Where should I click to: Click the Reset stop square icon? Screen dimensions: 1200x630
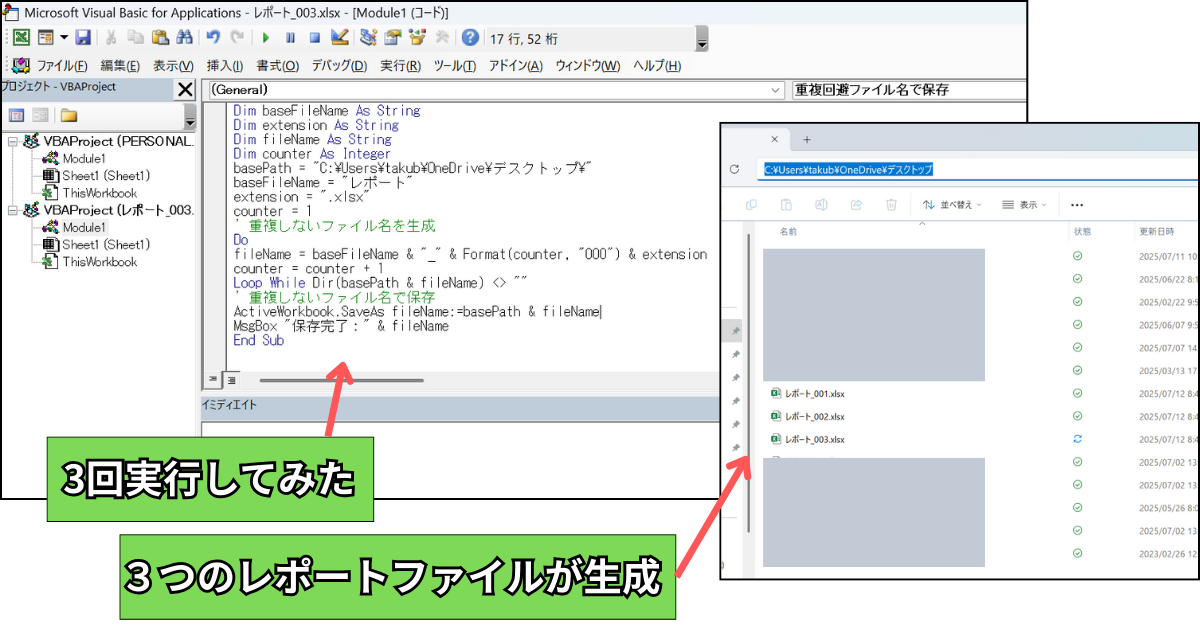[x=314, y=38]
